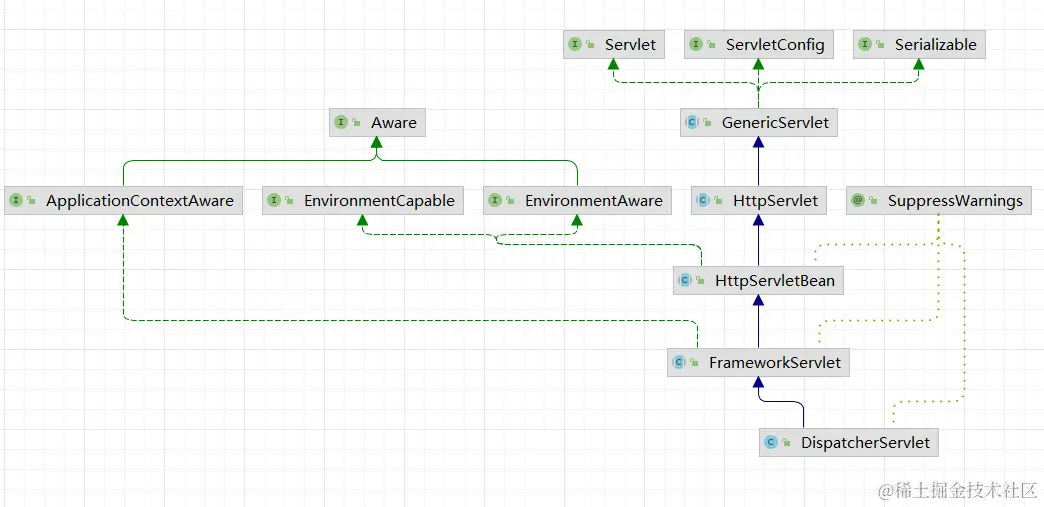
Task: Select the EnvironmentCapable node
Action: [363, 201]
